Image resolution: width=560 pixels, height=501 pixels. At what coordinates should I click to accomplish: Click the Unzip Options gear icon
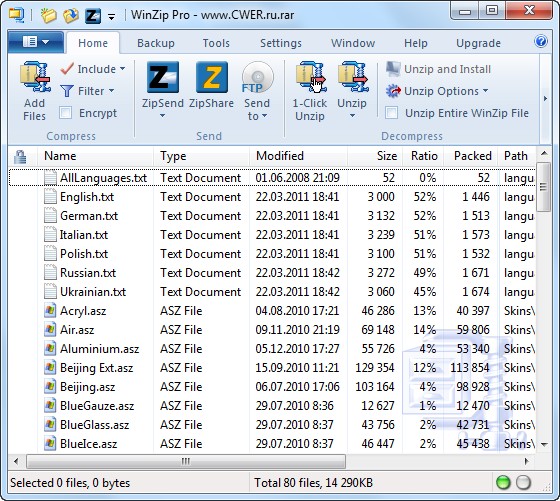(x=393, y=91)
